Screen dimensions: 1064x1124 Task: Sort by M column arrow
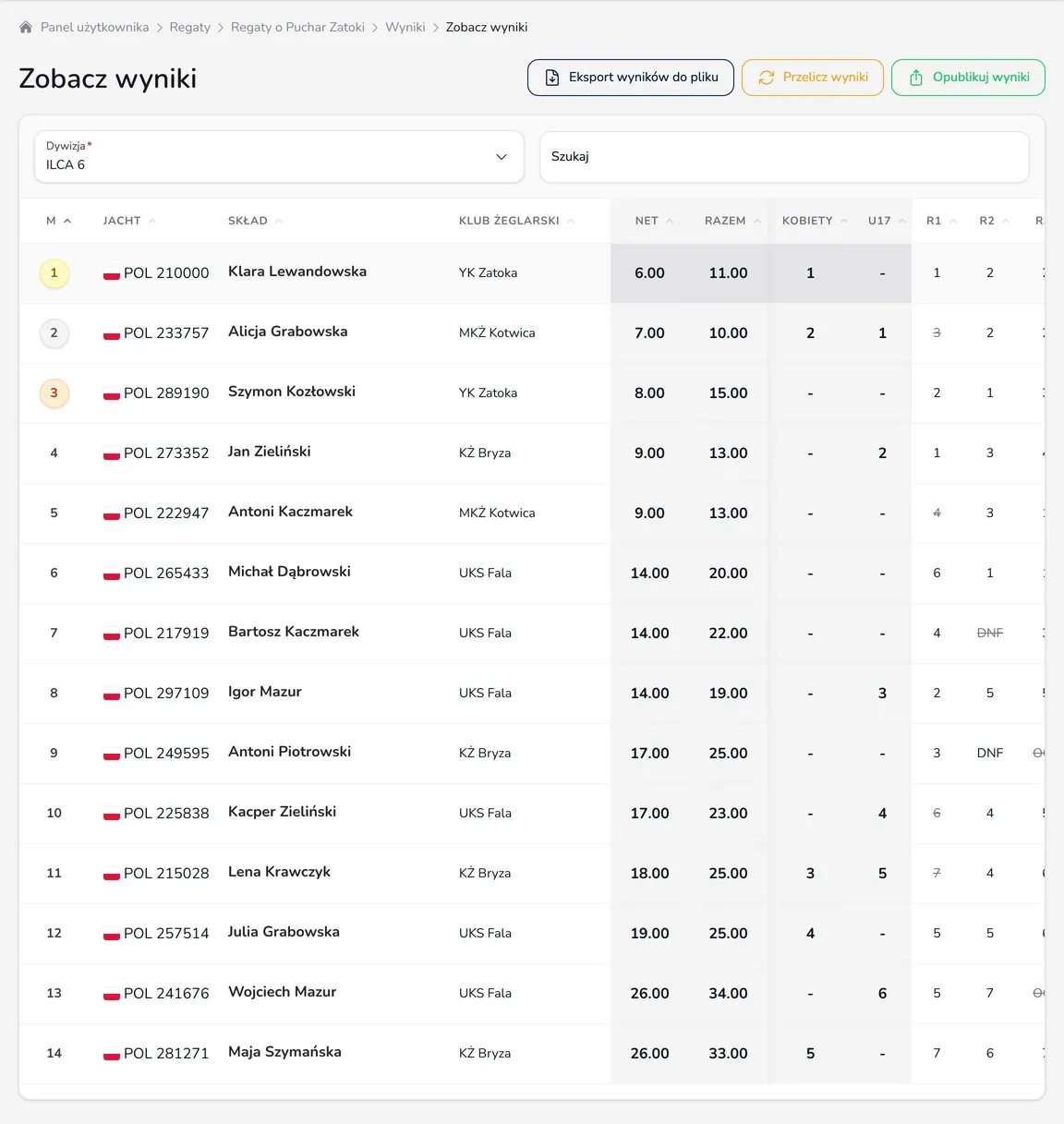pyautogui.click(x=67, y=221)
